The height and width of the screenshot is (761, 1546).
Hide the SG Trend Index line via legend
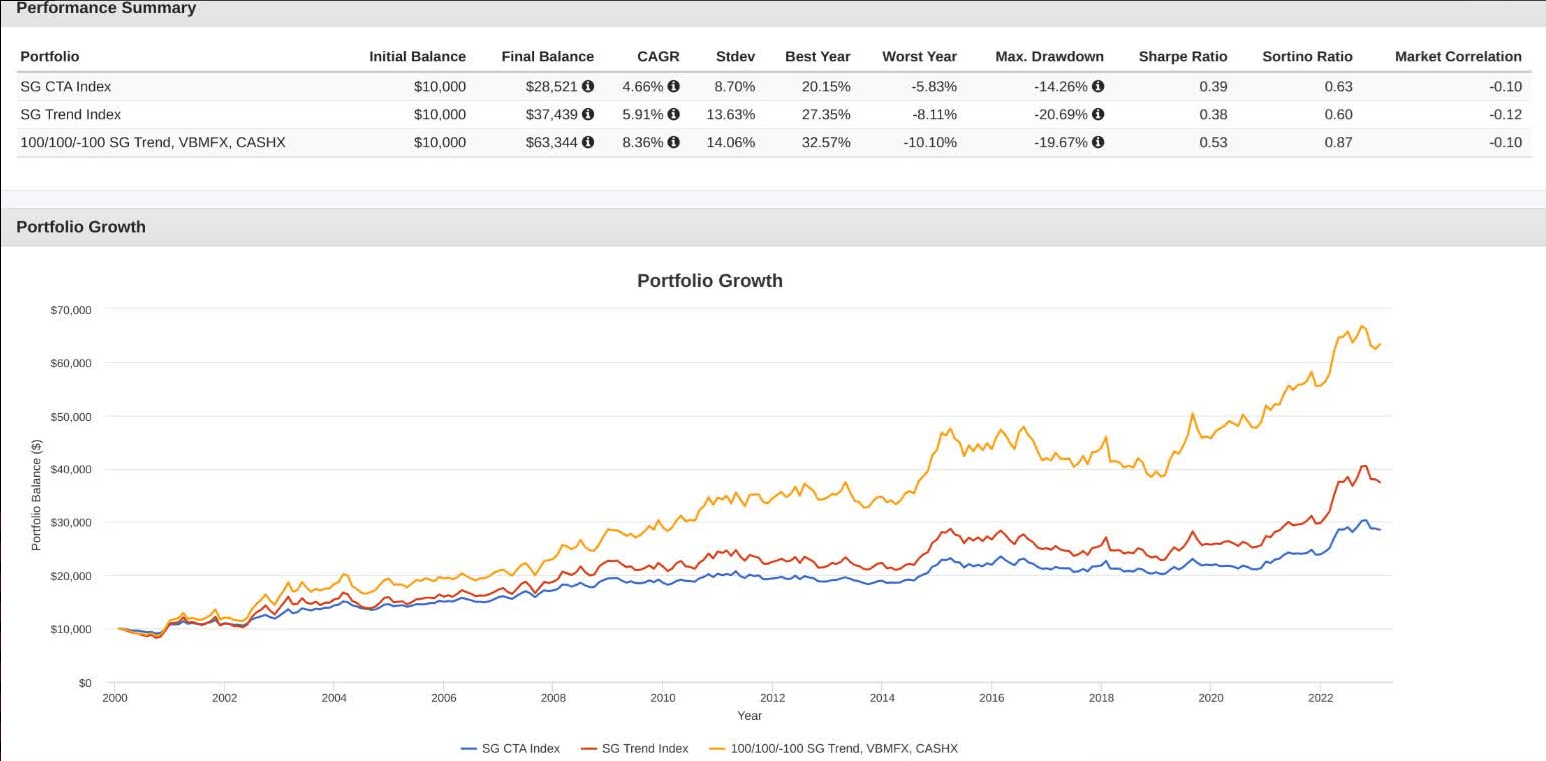click(645, 748)
